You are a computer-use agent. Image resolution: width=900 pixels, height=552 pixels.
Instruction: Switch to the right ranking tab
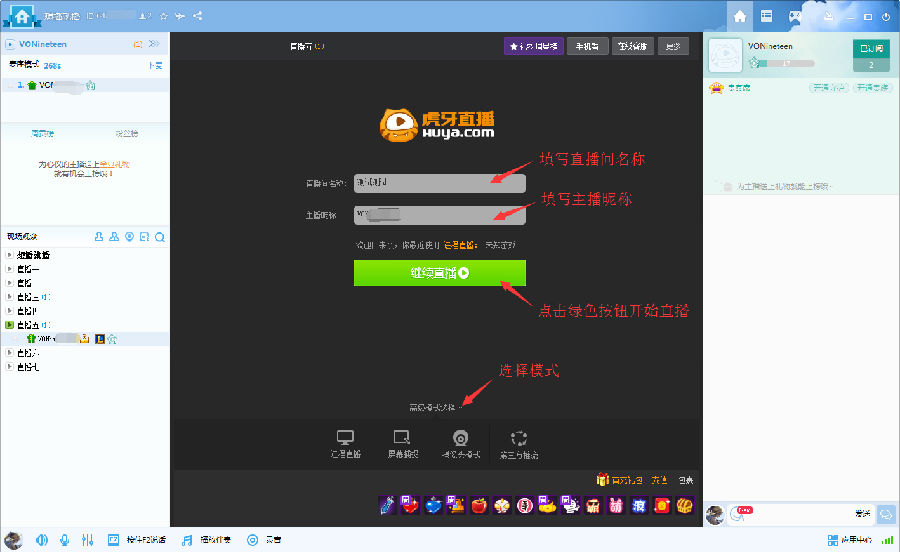[x=126, y=133]
